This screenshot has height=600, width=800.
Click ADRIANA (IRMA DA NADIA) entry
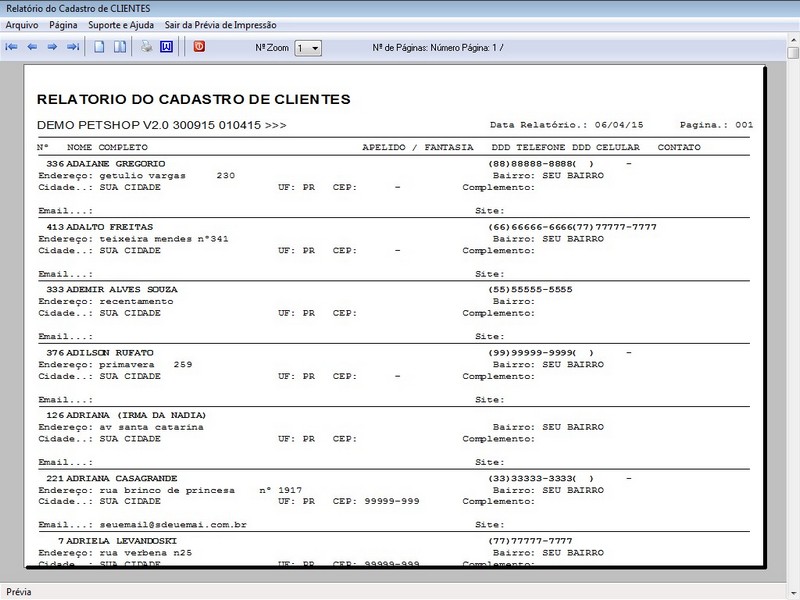pos(136,415)
